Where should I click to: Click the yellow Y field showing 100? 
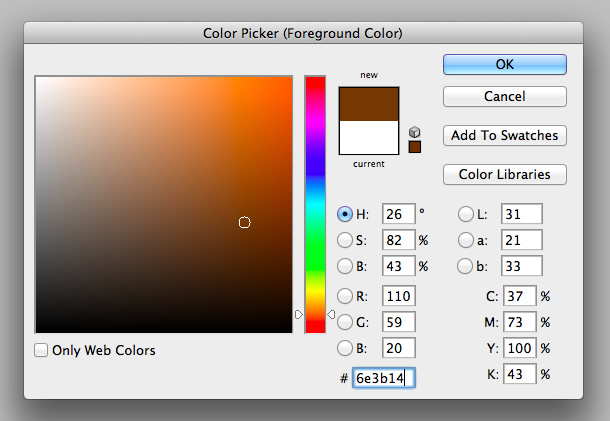520,348
